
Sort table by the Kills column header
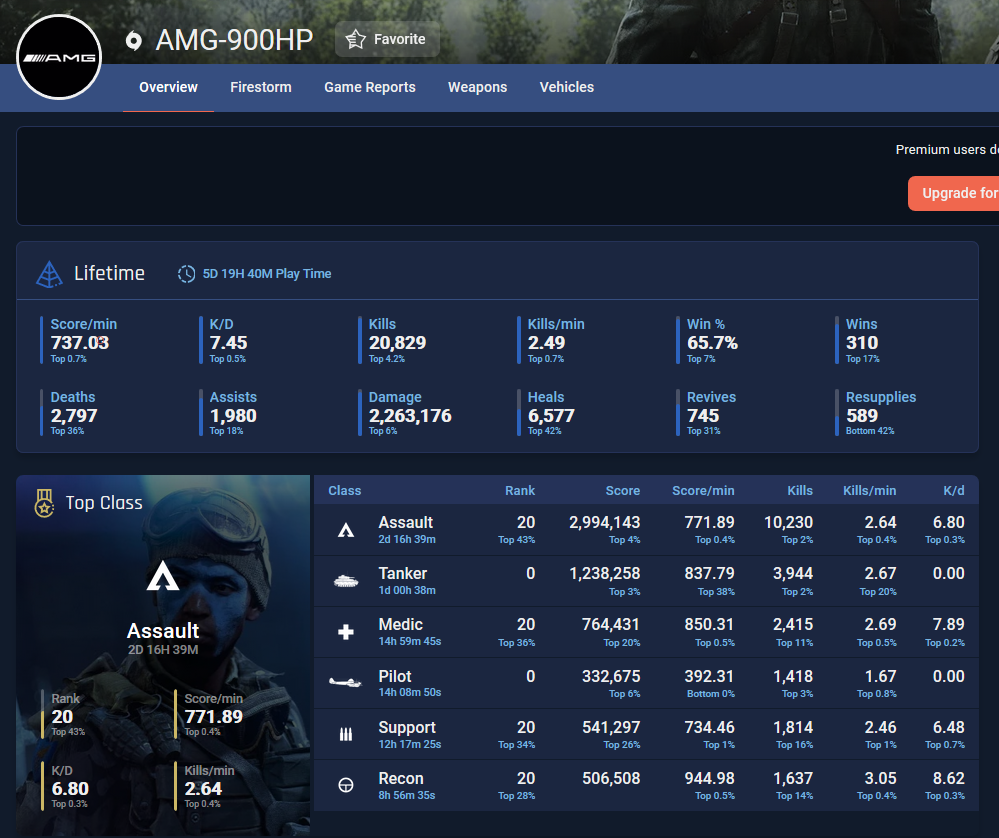coord(800,491)
